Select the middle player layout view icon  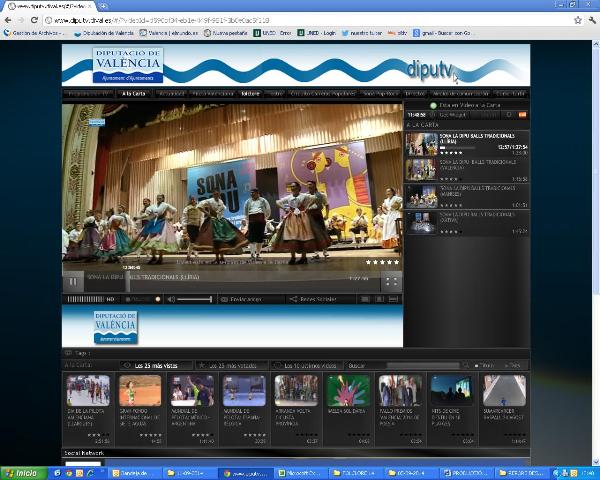click(x=379, y=299)
